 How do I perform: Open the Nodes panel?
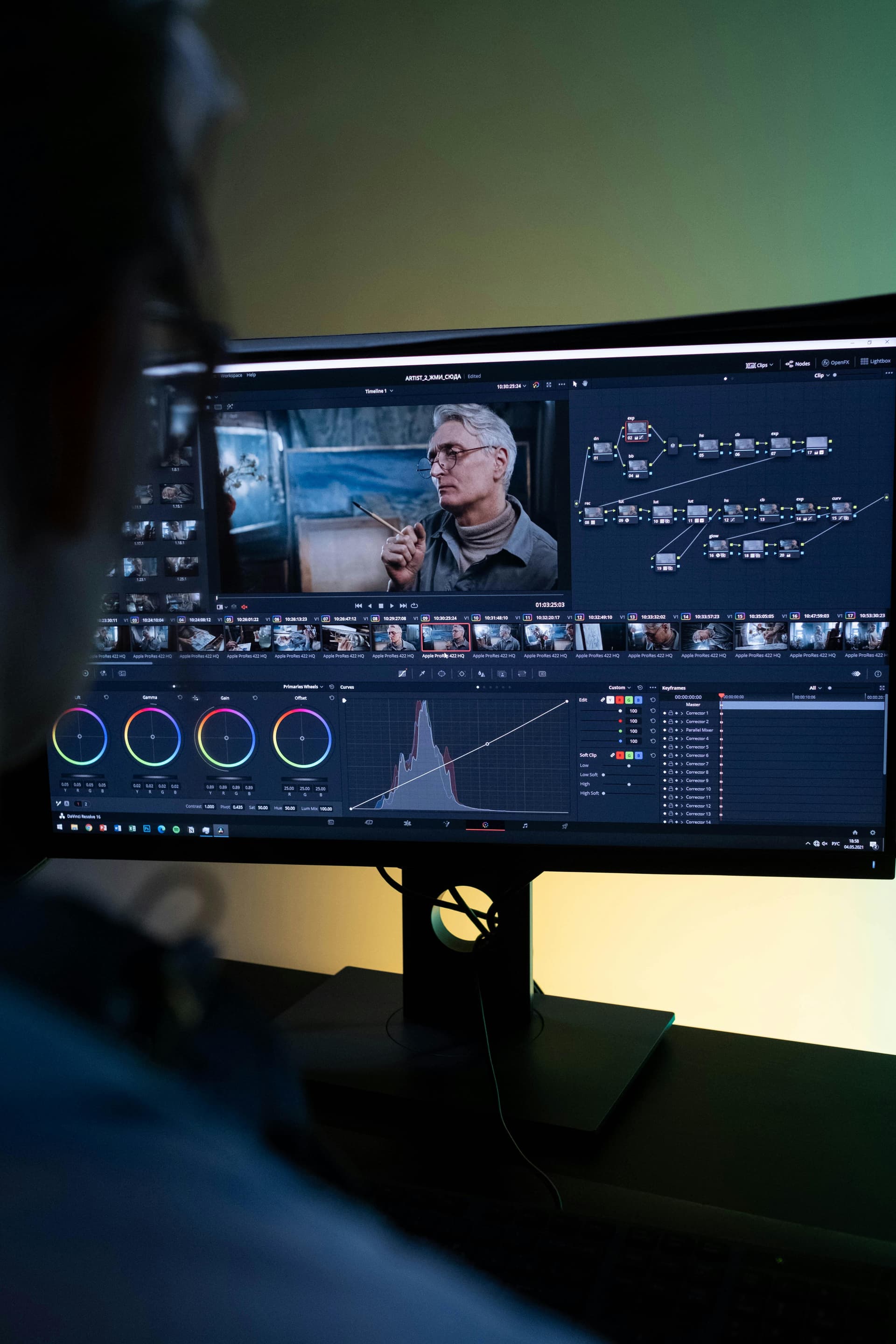(x=800, y=364)
